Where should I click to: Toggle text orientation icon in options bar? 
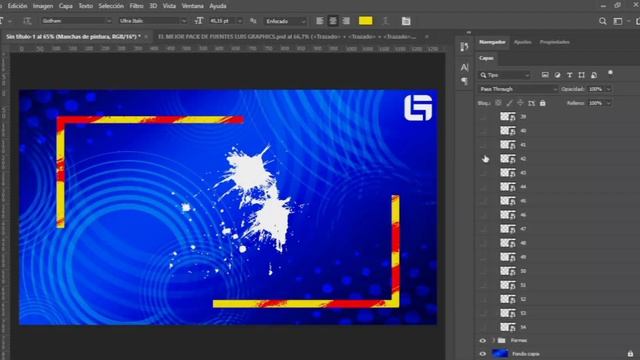pyautogui.click(x=27, y=21)
